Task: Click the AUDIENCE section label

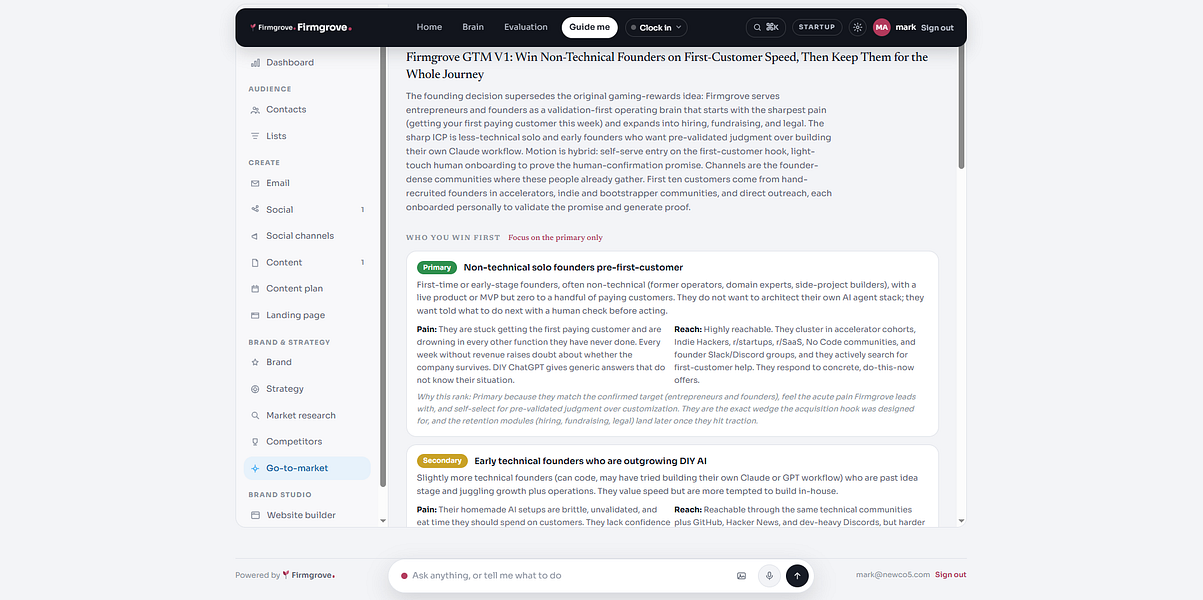Action: (x=270, y=89)
